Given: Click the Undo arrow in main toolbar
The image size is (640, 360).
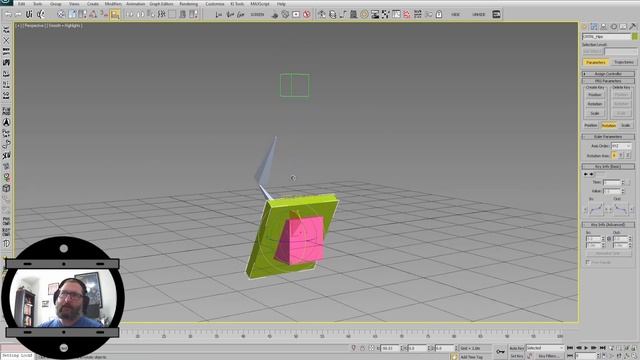Looking at the screenshot, I should click(x=8, y=14).
